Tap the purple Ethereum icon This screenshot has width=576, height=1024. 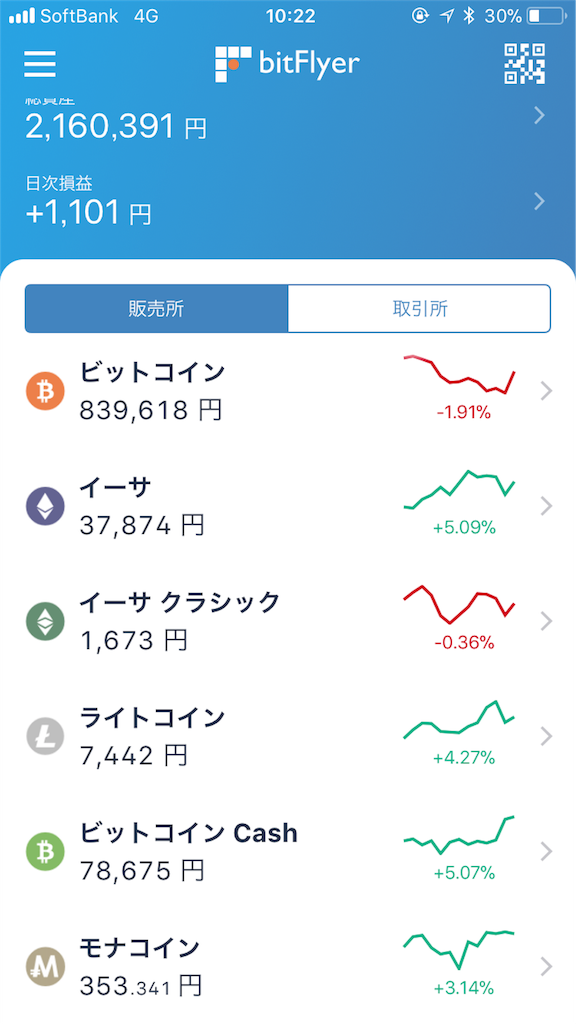click(x=45, y=506)
